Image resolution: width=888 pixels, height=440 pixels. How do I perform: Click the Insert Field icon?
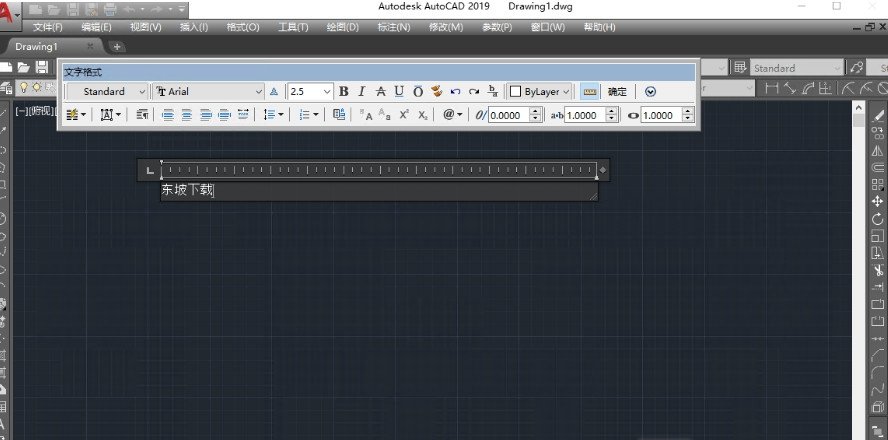tap(339, 115)
